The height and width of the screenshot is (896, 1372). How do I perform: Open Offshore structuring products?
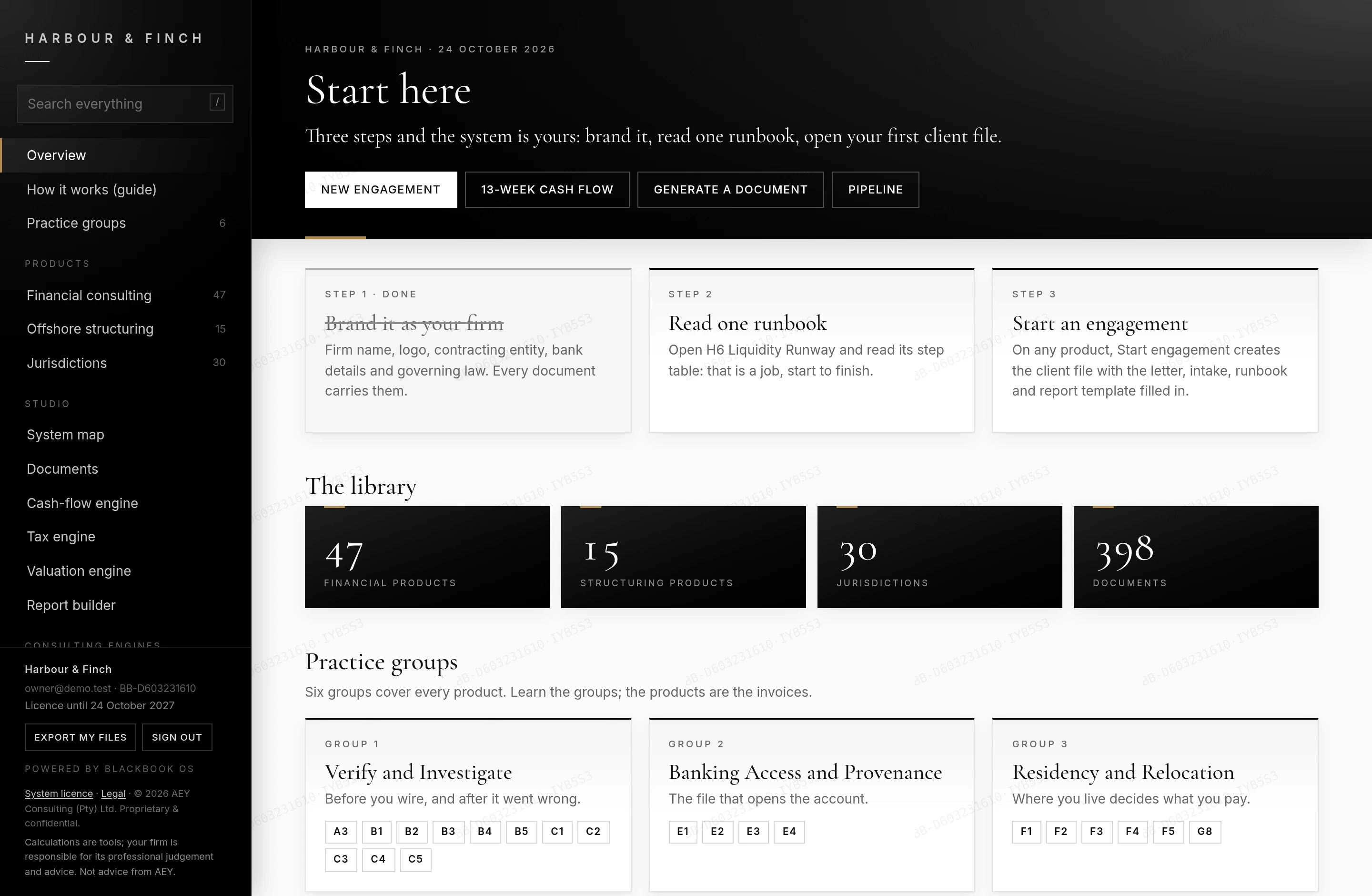tap(125, 329)
